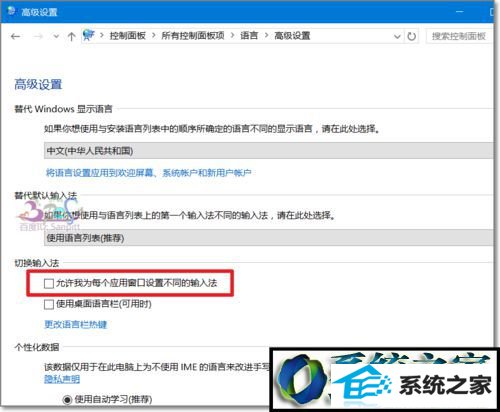The width and height of the screenshot is (500, 412).
Task: Expand the address bar history dropdown
Action: pyautogui.click(x=397, y=36)
